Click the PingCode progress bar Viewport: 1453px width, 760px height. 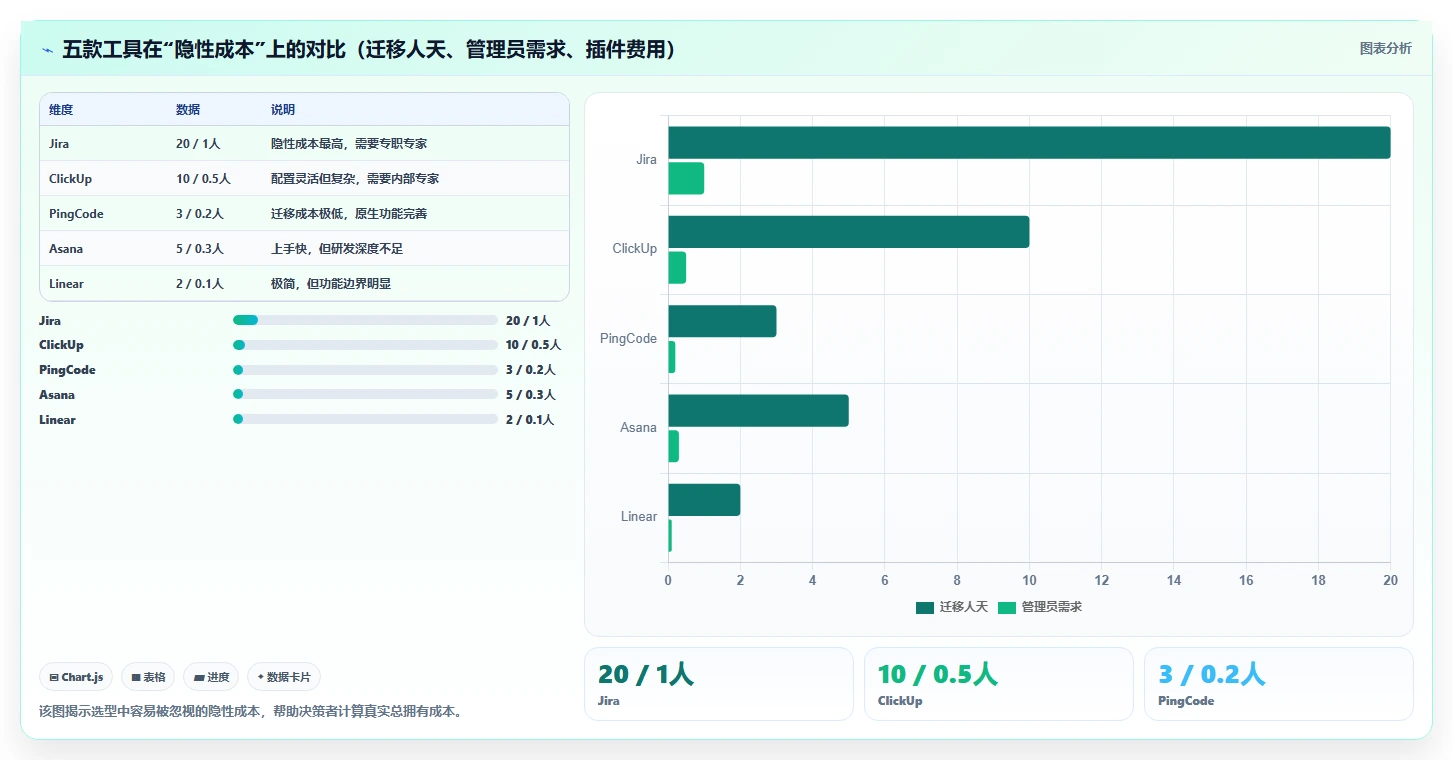pyautogui.click(x=365, y=370)
